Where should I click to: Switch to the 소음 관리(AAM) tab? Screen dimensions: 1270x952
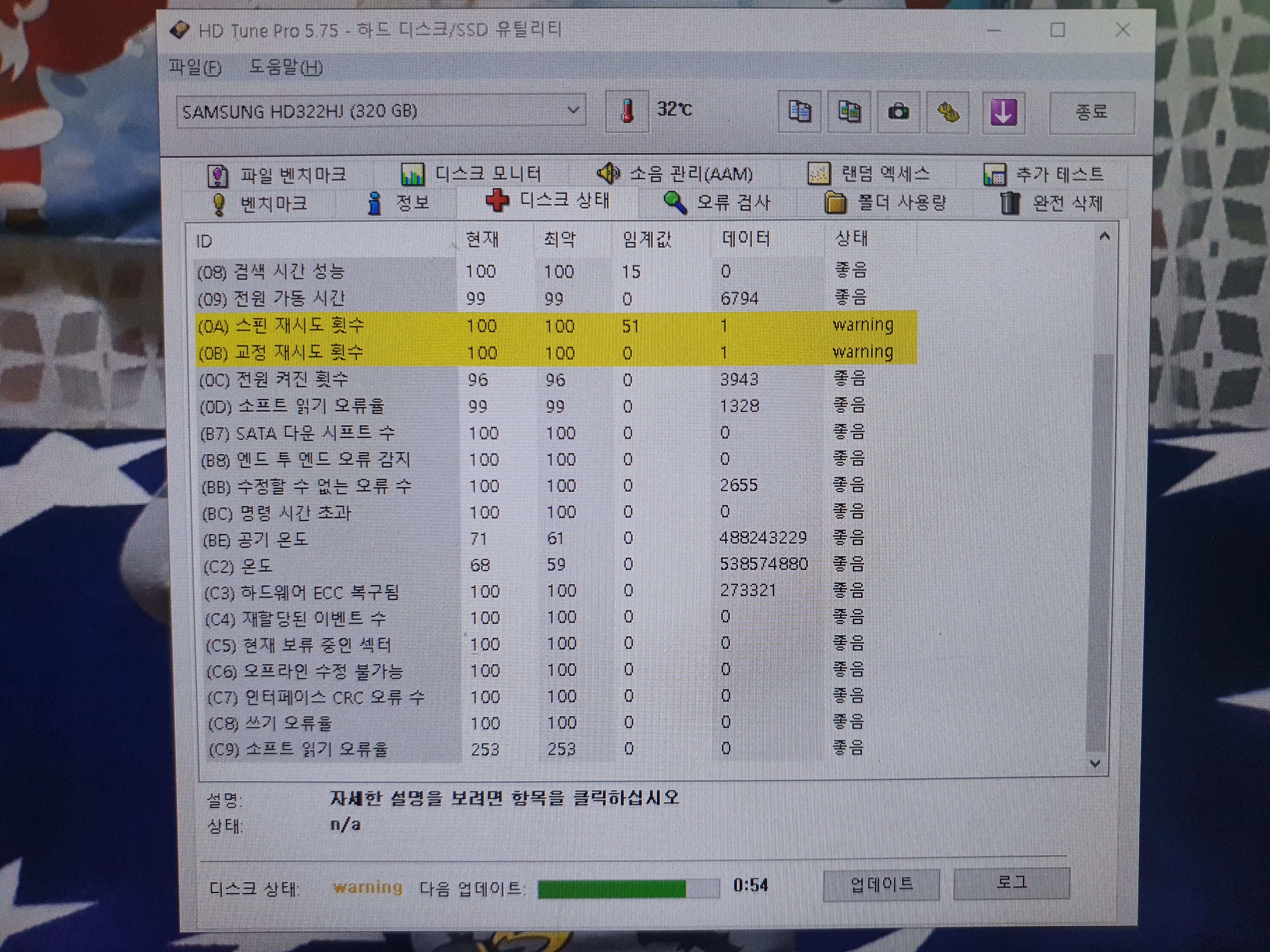coord(675,173)
